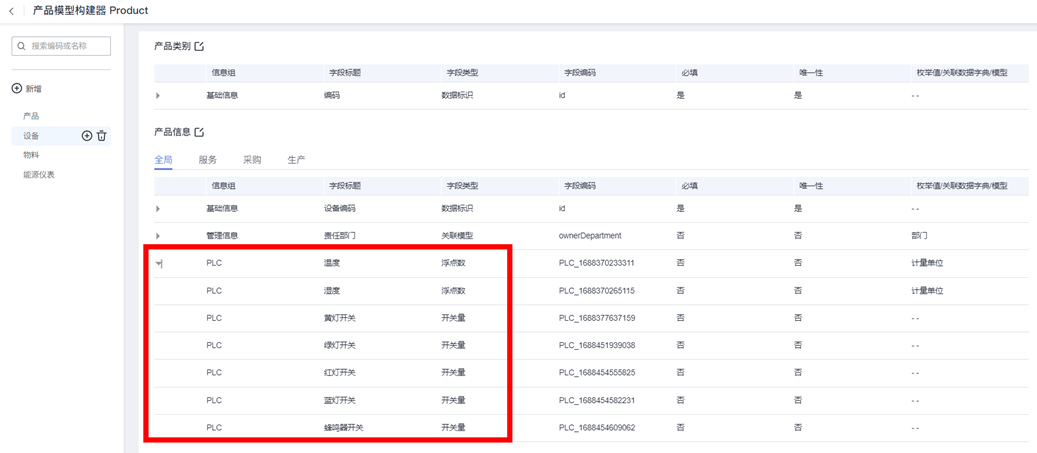The height and width of the screenshot is (453, 1037).
Task: Click the 湿度 field title cell
Action: (331, 290)
